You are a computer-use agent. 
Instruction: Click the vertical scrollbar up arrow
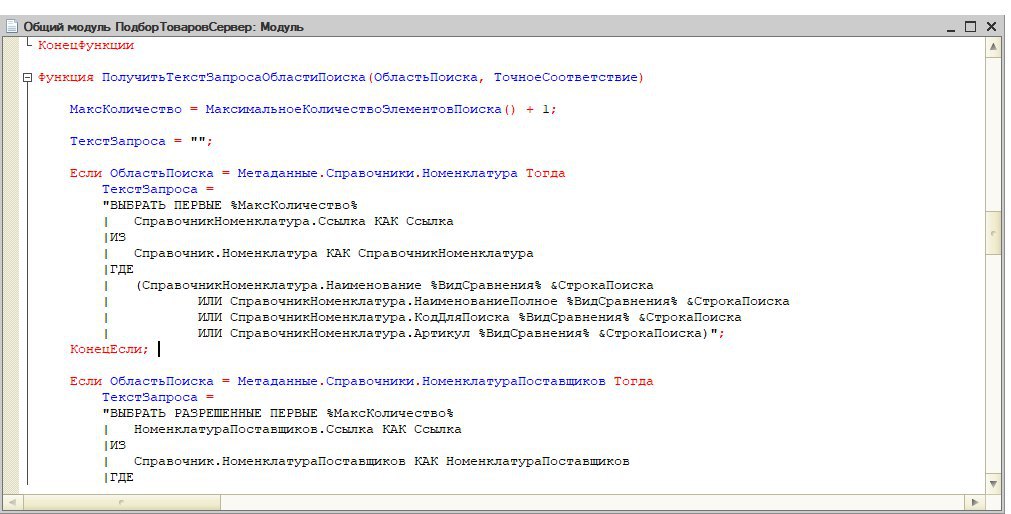coord(992,46)
